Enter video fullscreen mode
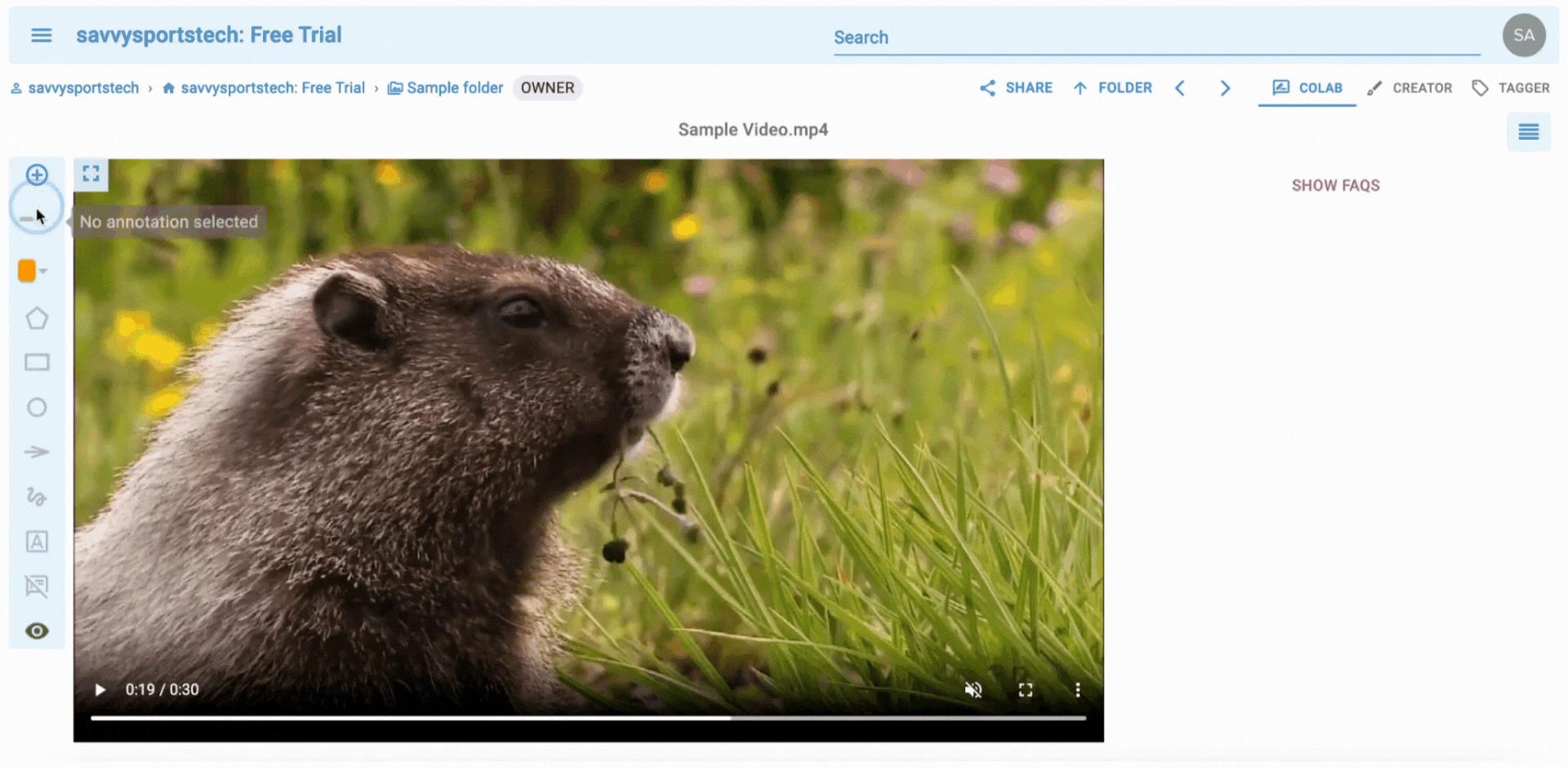The height and width of the screenshot is (768, 1568). click(x=1026, y=690)
